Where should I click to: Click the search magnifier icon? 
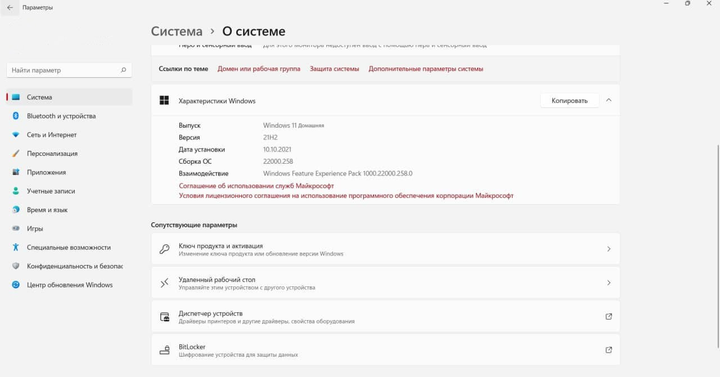pos(123,70)
